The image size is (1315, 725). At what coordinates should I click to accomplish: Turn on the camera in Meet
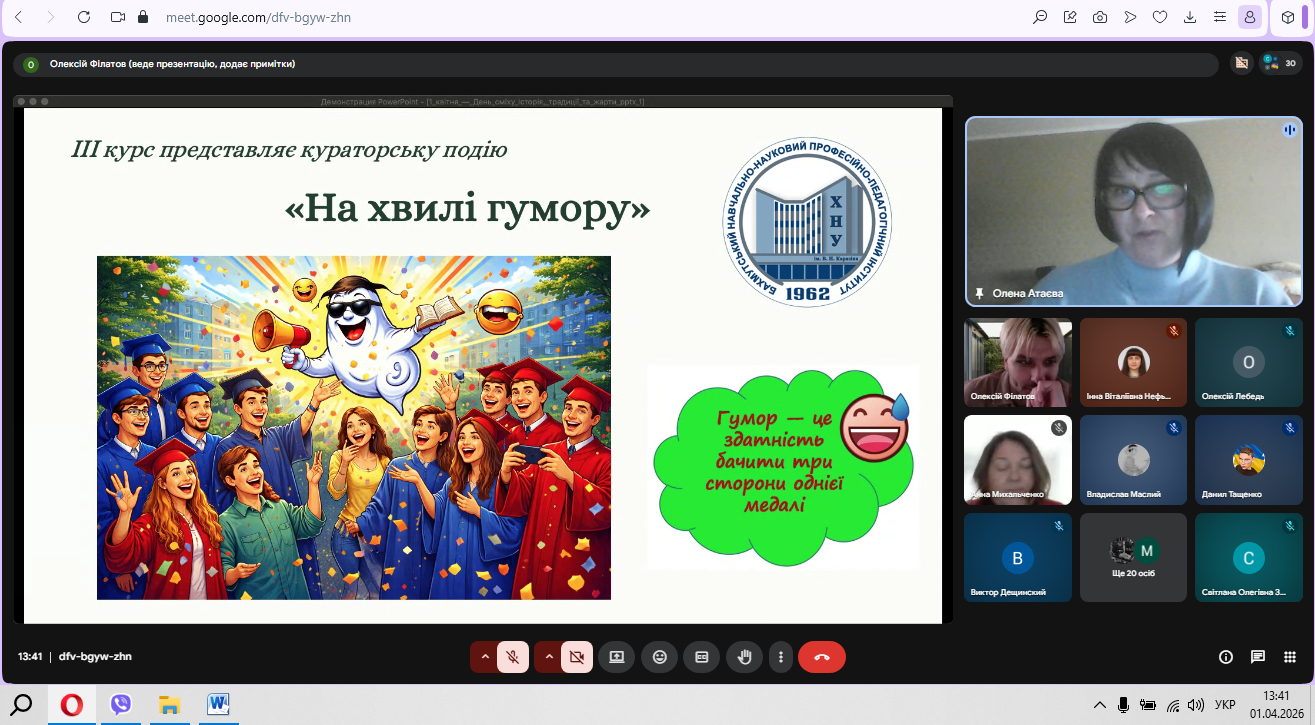pos(576,657)
